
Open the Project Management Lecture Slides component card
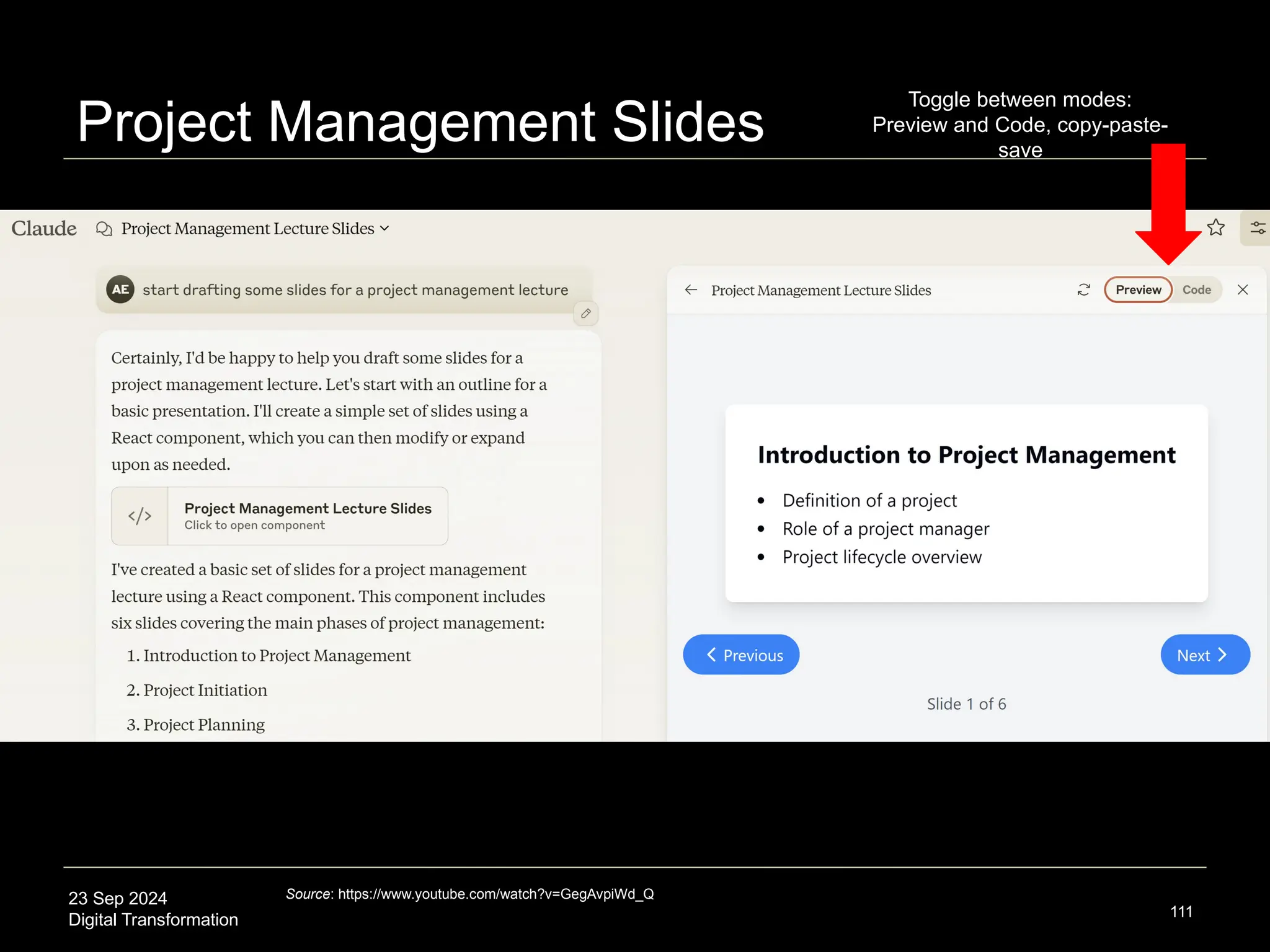click(280, 516)
